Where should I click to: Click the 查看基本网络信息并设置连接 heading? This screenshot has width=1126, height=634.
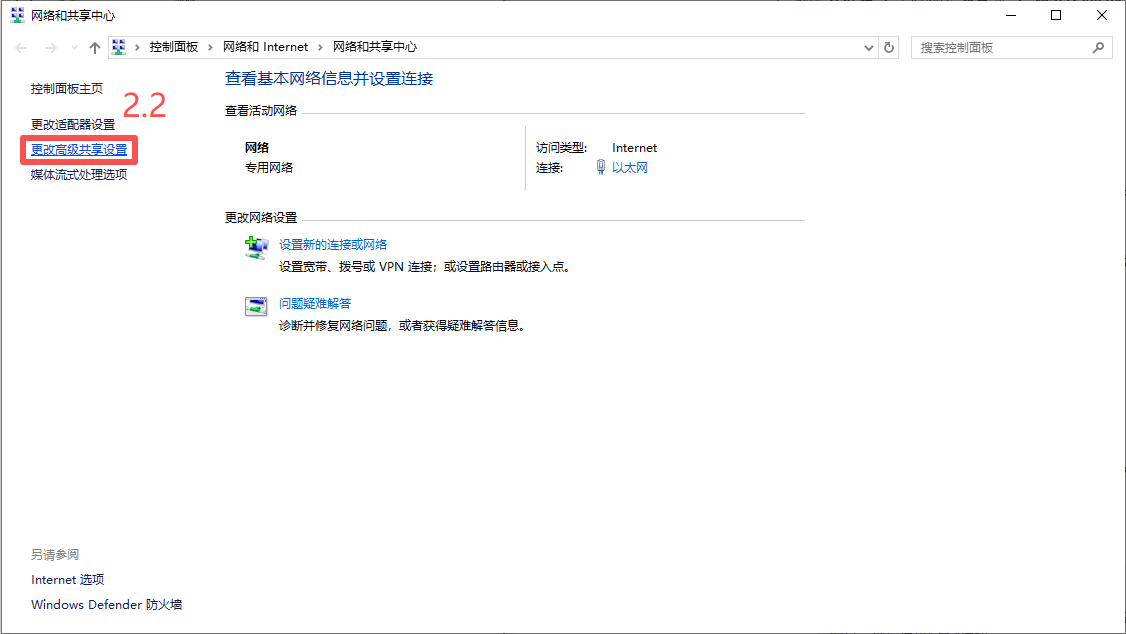[329, 79]
